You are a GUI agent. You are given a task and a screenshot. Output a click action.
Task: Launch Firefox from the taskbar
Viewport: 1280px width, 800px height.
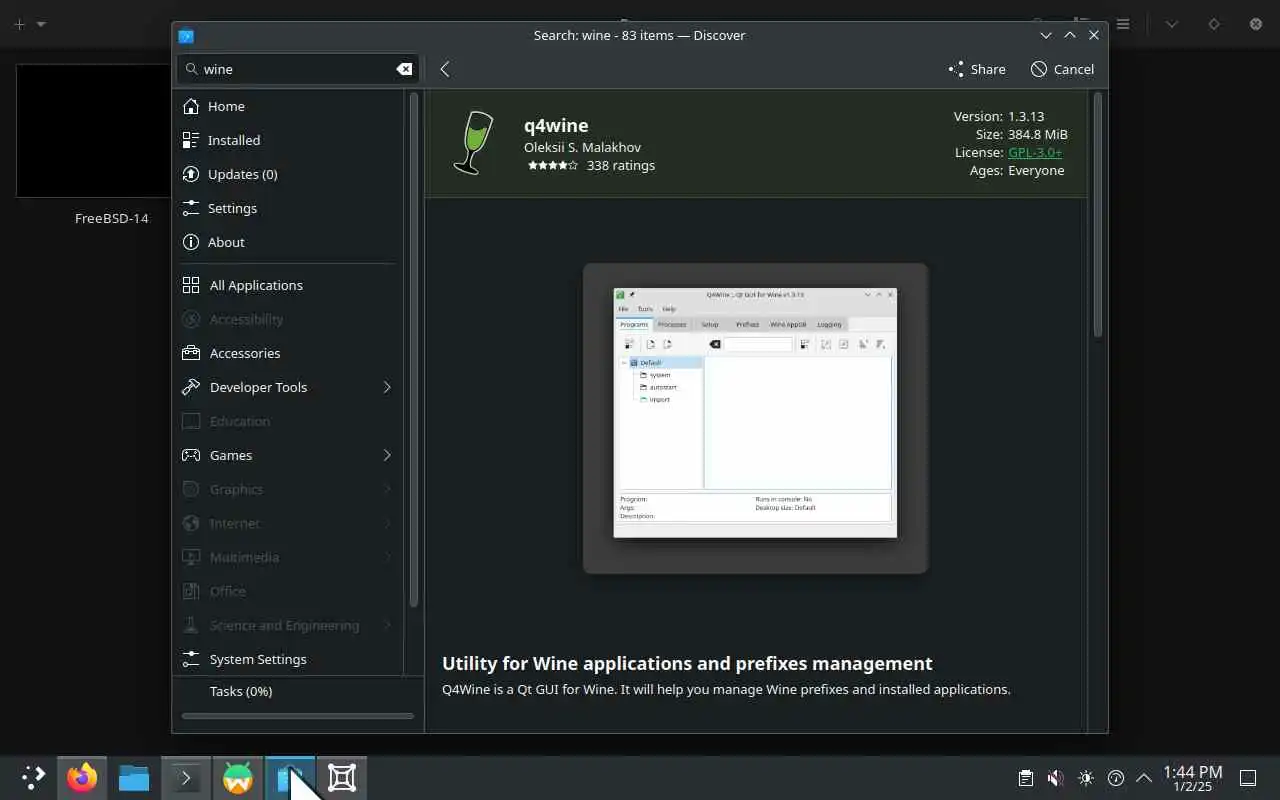click(82, 778)
